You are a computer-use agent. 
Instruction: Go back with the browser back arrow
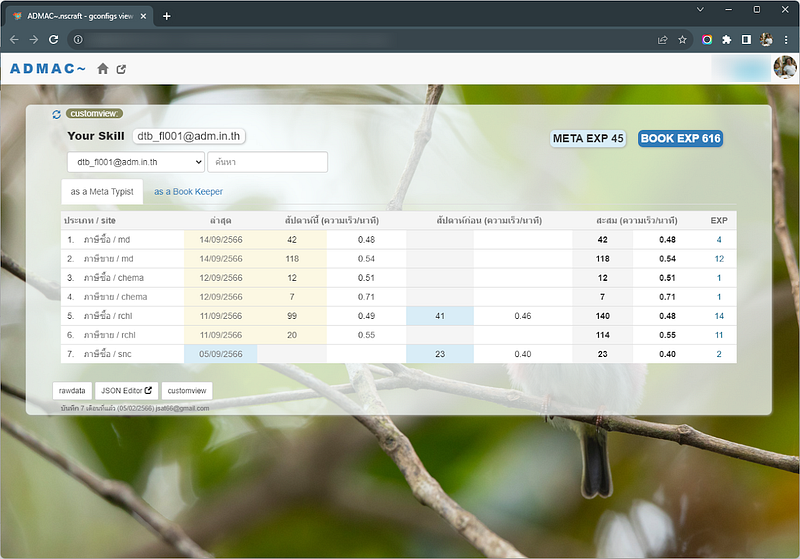pyautogui.click(x=14, y=40)
